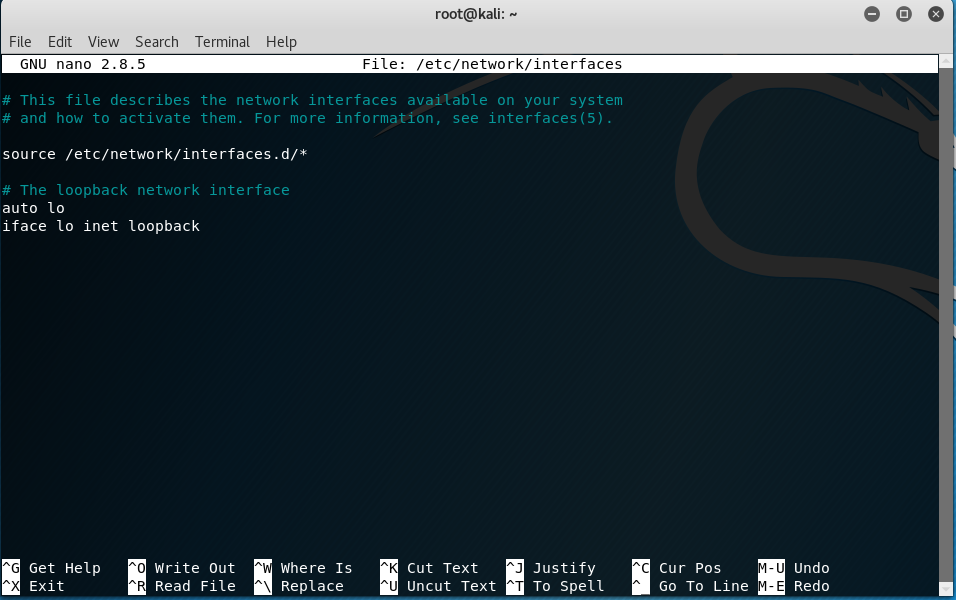Click the maximize window icon
Viewport: 956px width, 600px height.
point(903,14)
